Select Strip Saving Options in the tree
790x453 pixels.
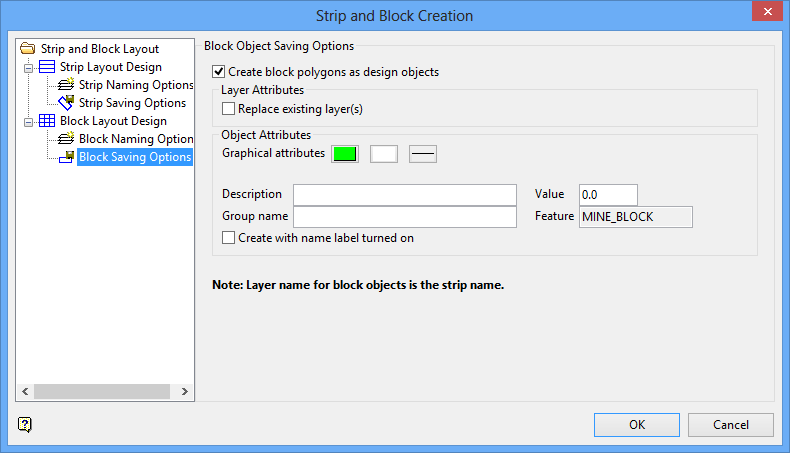pyautogui.click(x=132, y=103)
